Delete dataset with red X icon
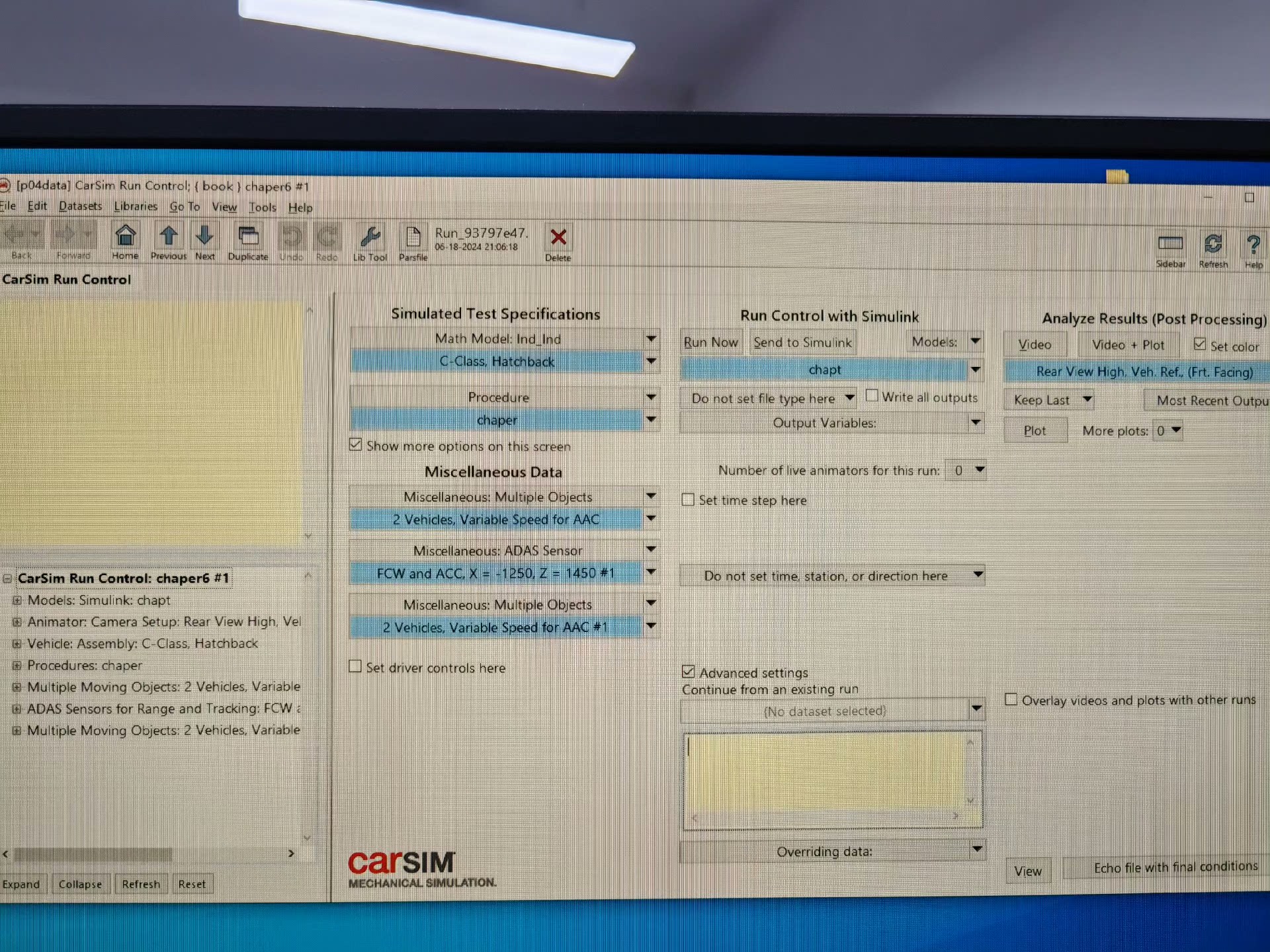 (558, 238)
